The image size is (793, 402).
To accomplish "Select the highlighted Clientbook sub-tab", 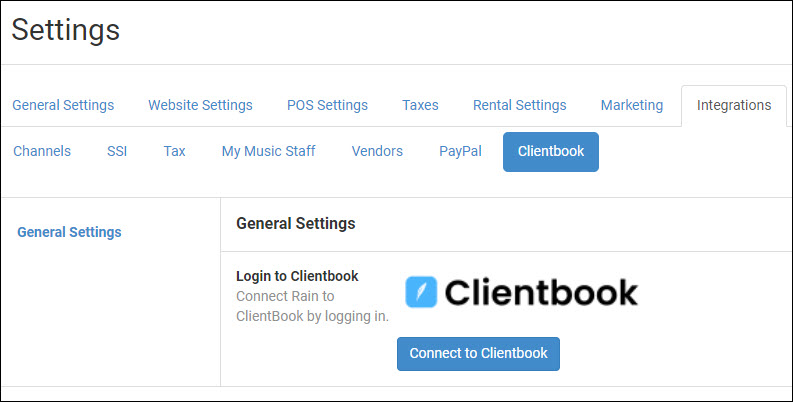I will coord(551,152).
